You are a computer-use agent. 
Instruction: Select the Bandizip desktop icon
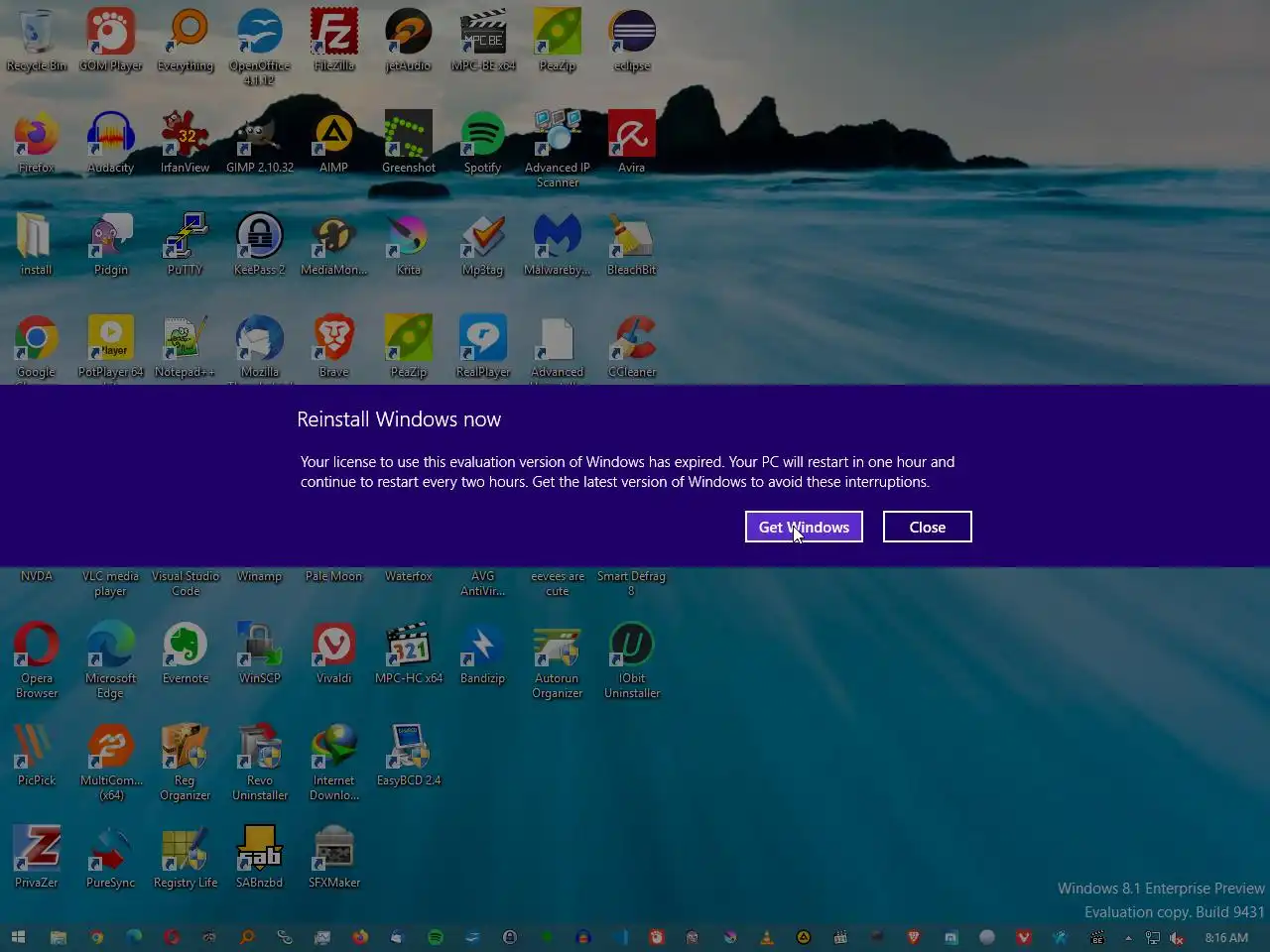click(x=483, y=654)
